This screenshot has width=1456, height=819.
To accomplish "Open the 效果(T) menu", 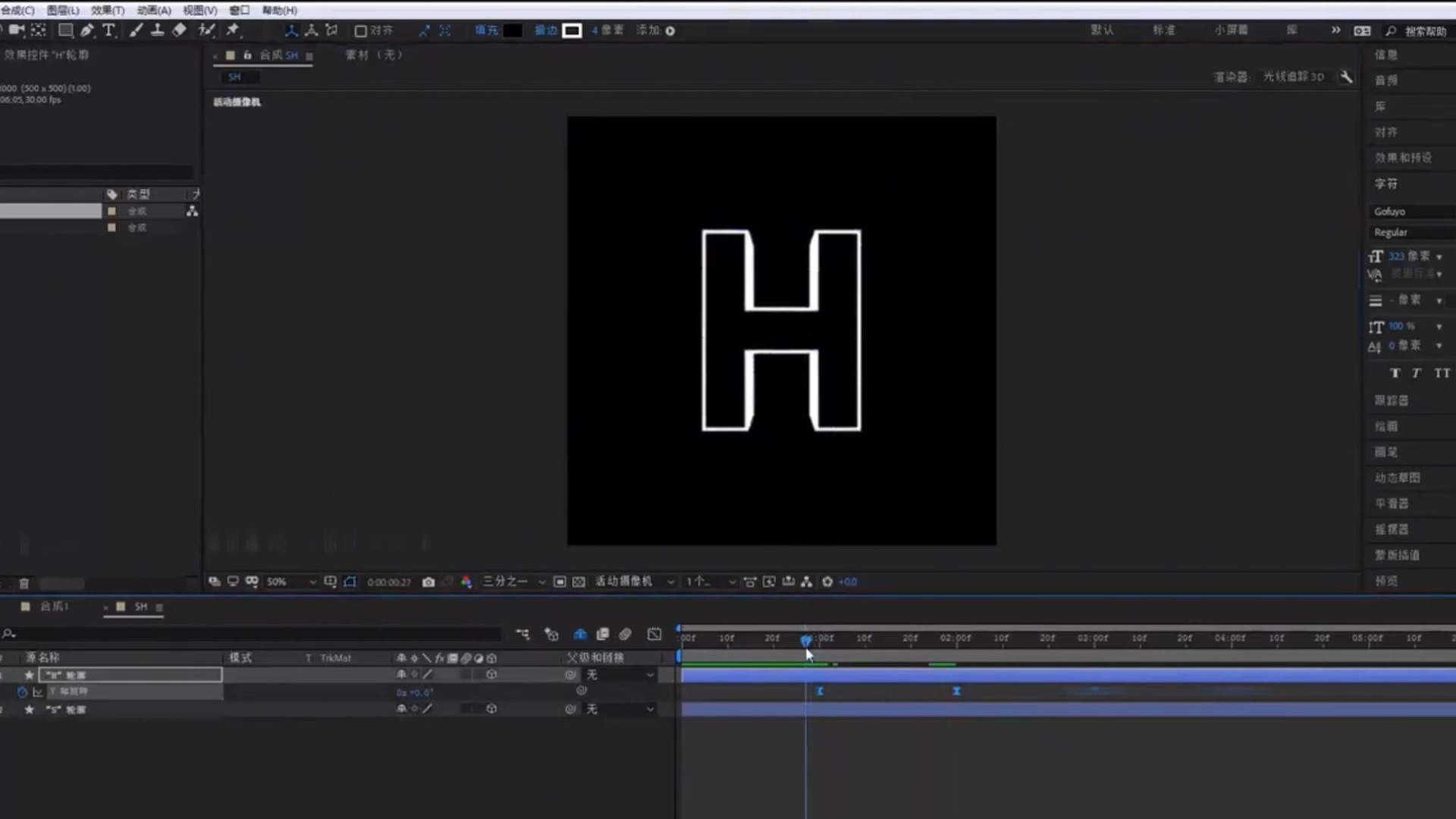I will (x=108, y=10).
